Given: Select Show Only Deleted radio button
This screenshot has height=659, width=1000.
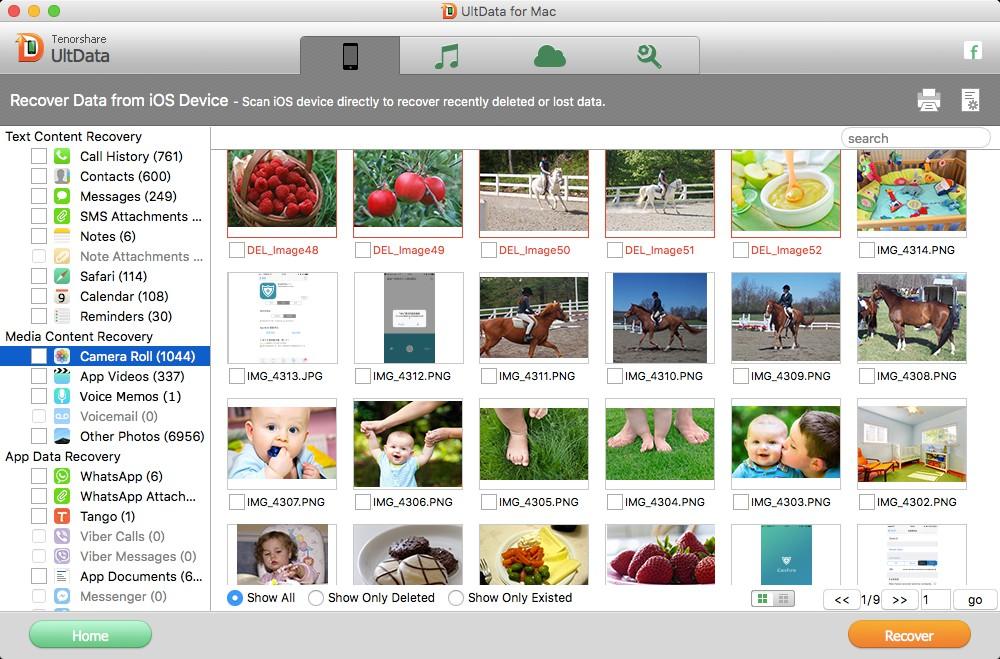Looking at the screenshot, I should 316,598.
